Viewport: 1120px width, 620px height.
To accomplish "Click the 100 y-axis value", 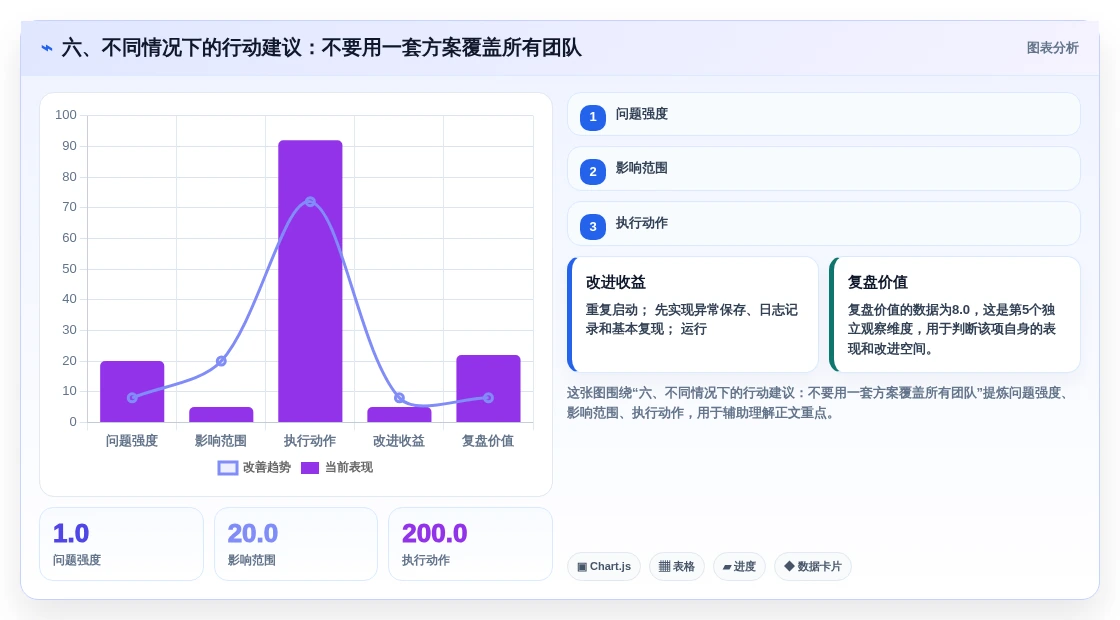I will tap(66, 115).
